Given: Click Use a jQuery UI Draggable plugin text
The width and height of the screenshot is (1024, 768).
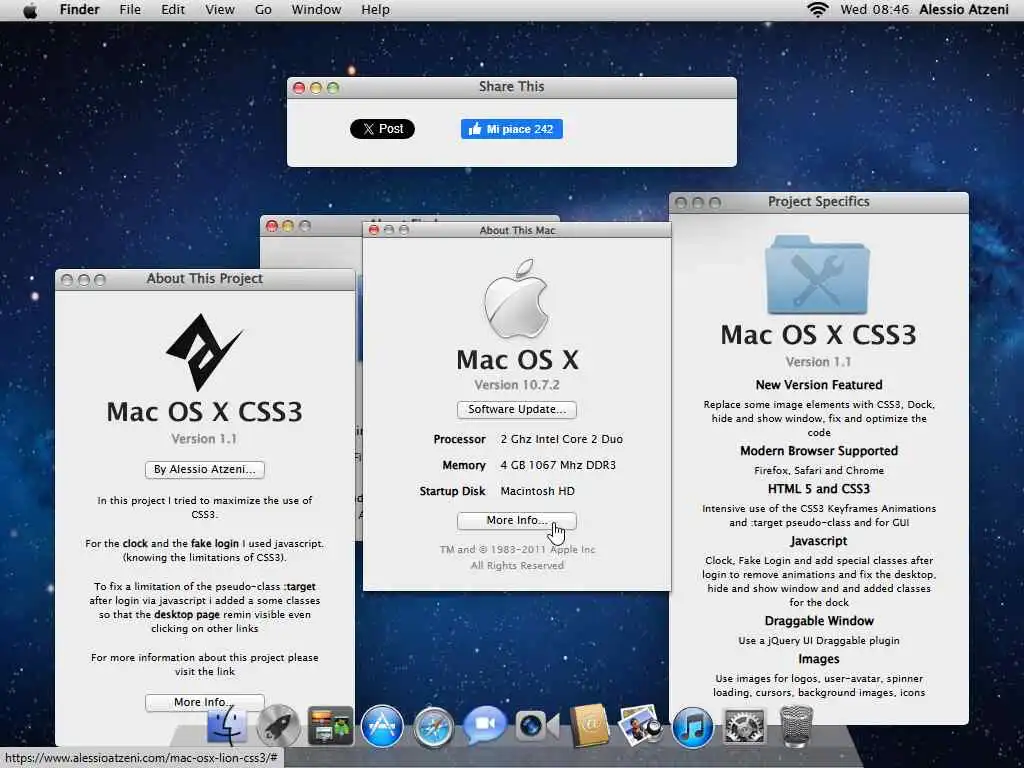Looking at the screenshot, I should pos(818,641).
